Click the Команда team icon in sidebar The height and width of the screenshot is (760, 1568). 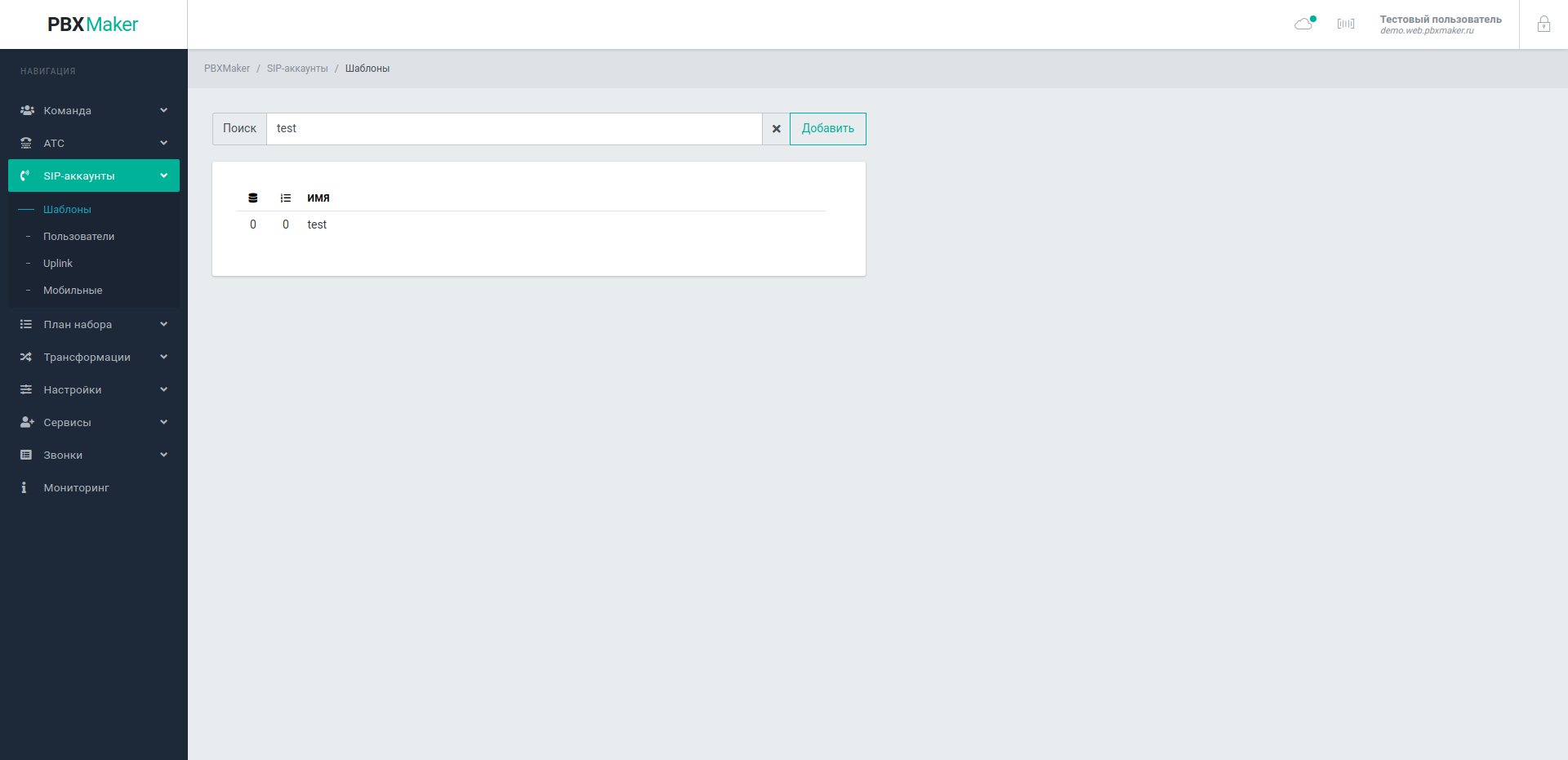click(27, 110)
